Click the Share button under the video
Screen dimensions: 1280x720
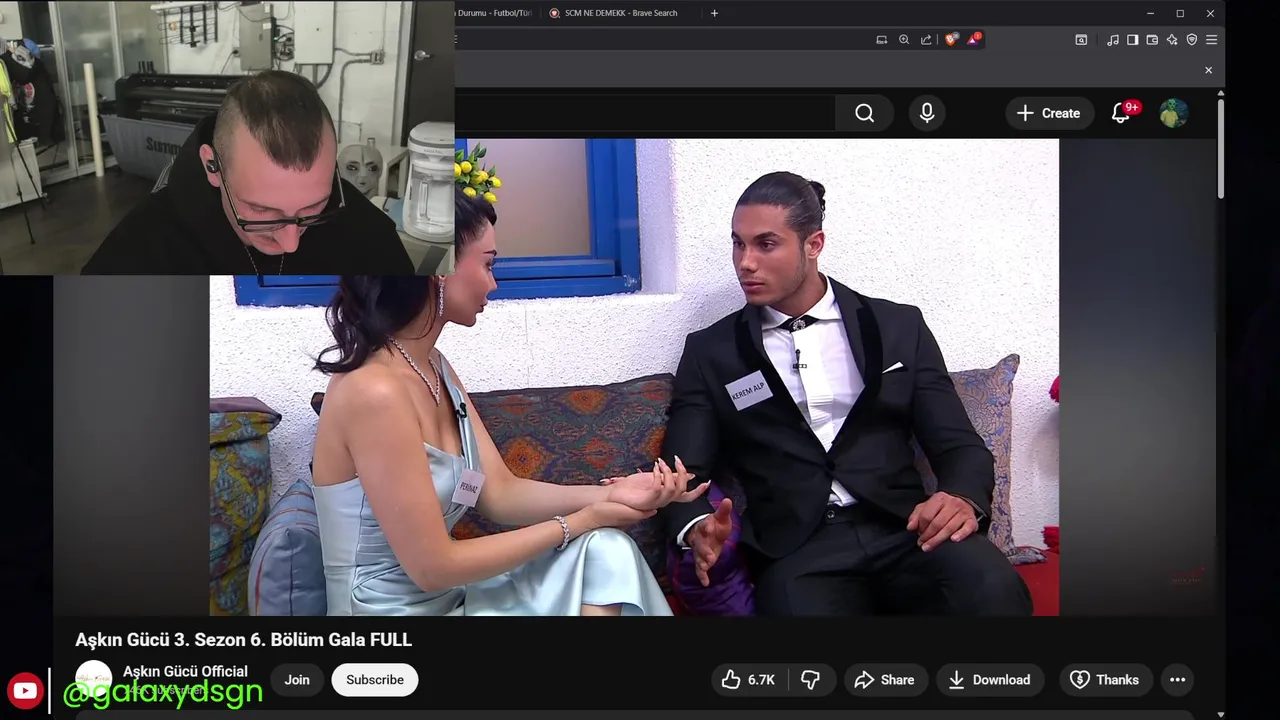(886, 680)
